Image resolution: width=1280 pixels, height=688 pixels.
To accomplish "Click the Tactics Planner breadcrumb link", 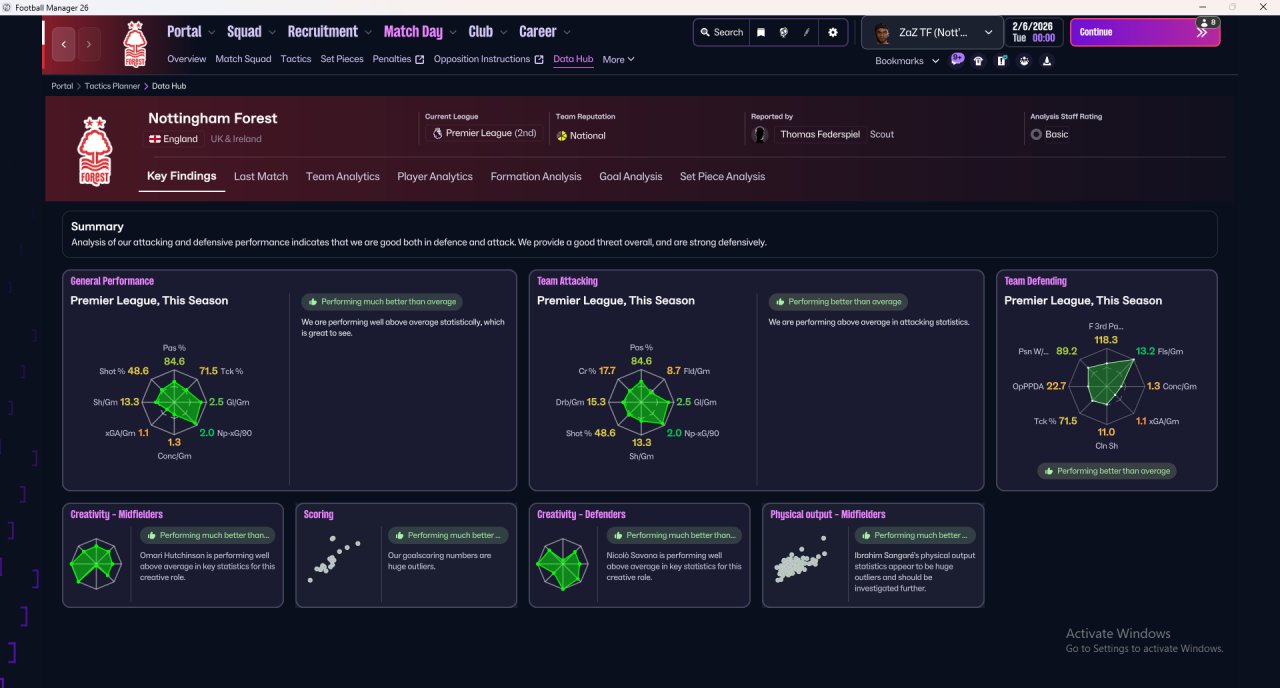I will point(112,86).
